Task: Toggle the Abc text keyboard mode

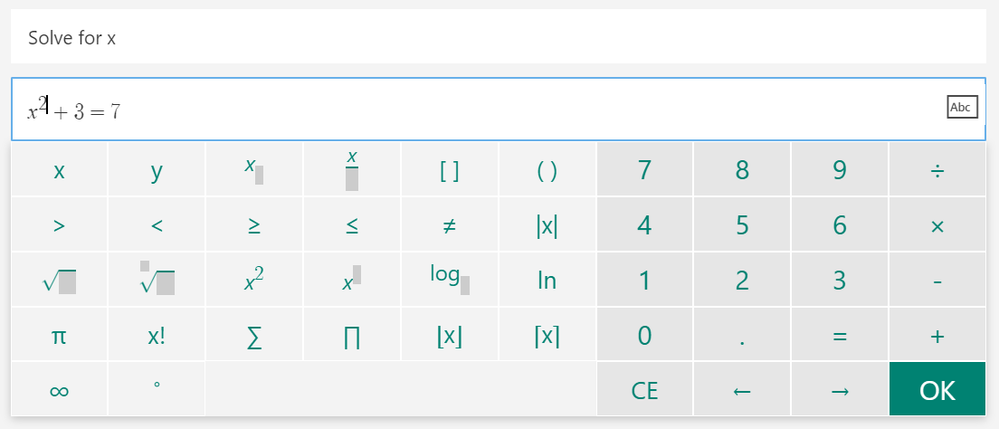Action: pos(962,108)
